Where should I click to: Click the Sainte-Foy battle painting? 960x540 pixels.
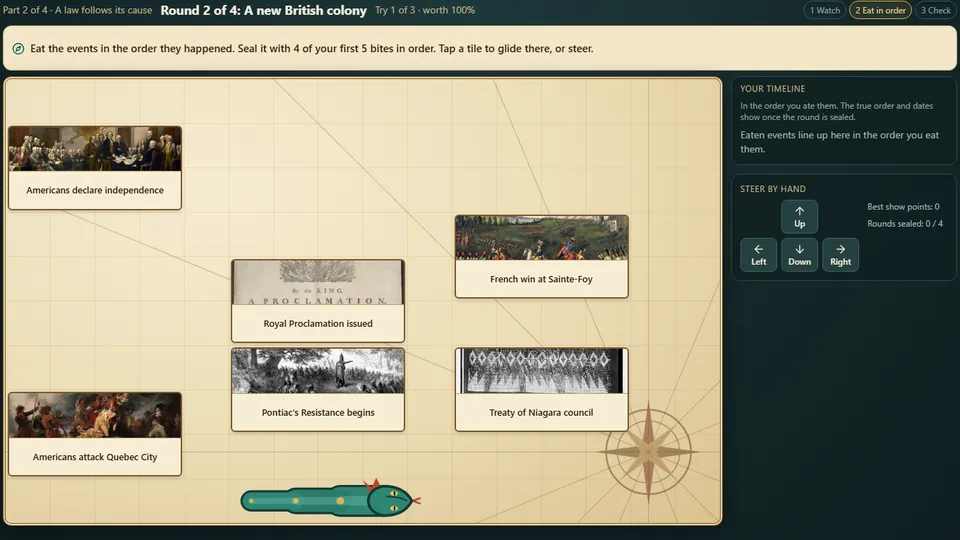(541, 238)
